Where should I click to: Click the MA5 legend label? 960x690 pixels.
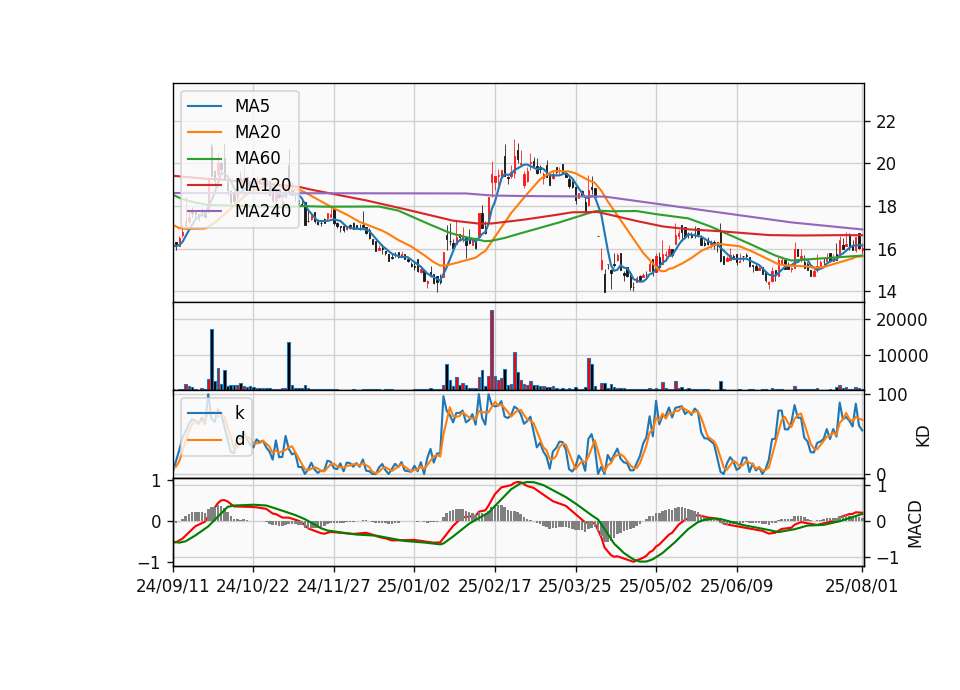tap(252, 106)
